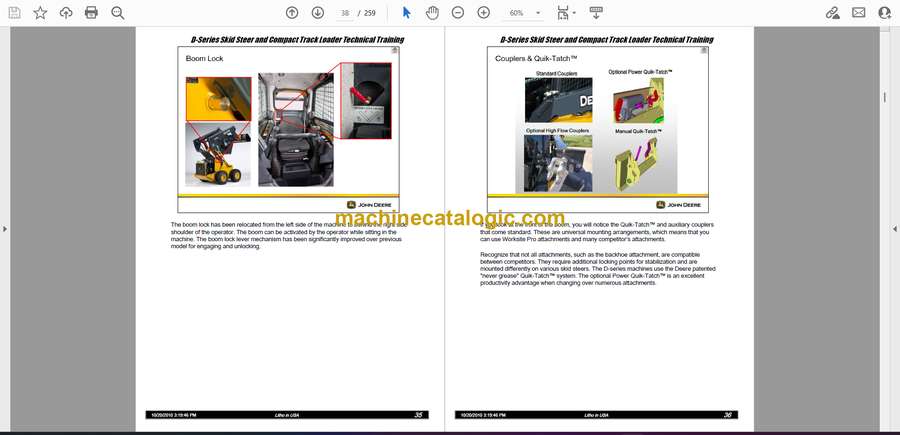Screen dimensions: 900x435
Task: Click the page 36 footer number
Action: tap(728, 415)
